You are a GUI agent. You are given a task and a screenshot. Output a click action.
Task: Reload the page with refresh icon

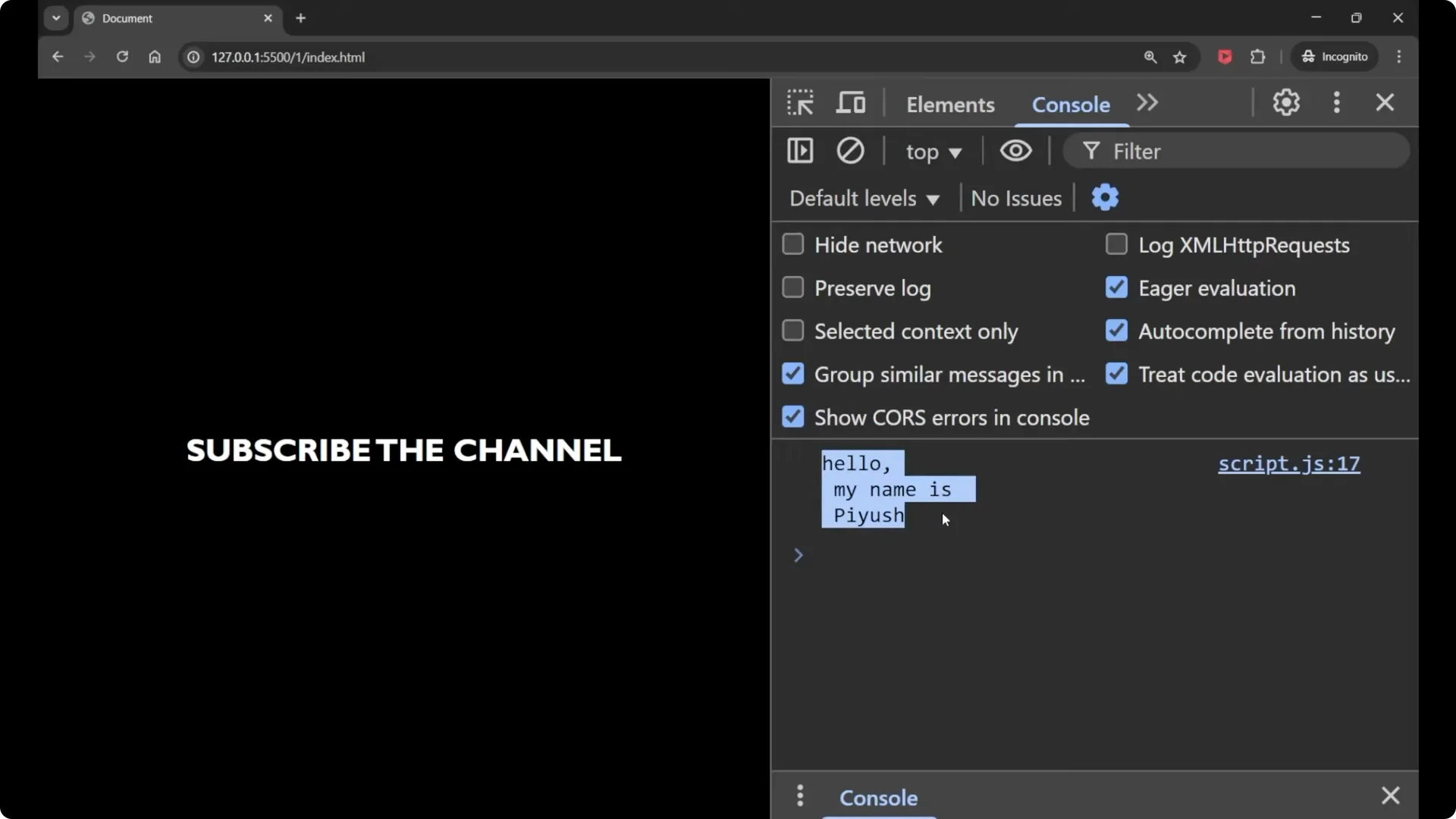coord(122,57)
